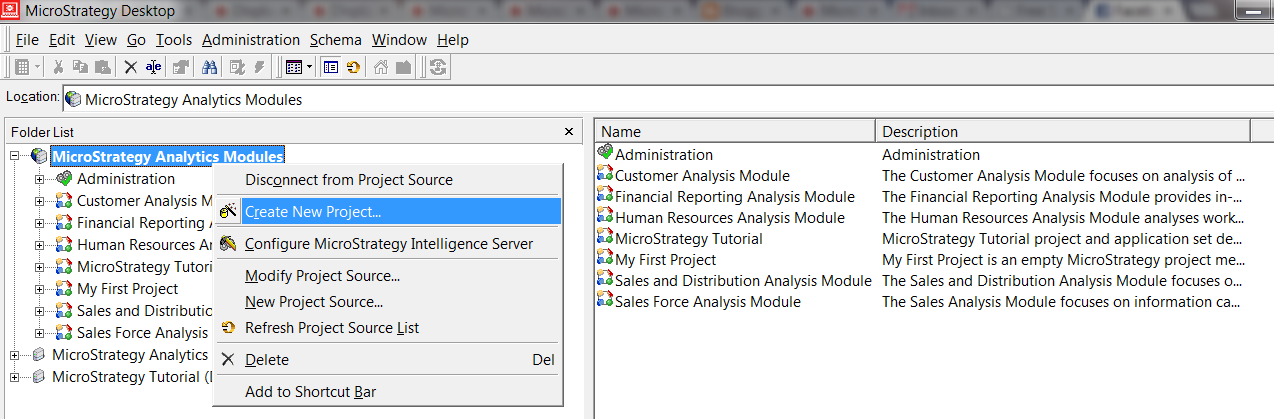Open the View mode dropdown arrow
This screenshot has height=419, width=1274.
(310, 67)
